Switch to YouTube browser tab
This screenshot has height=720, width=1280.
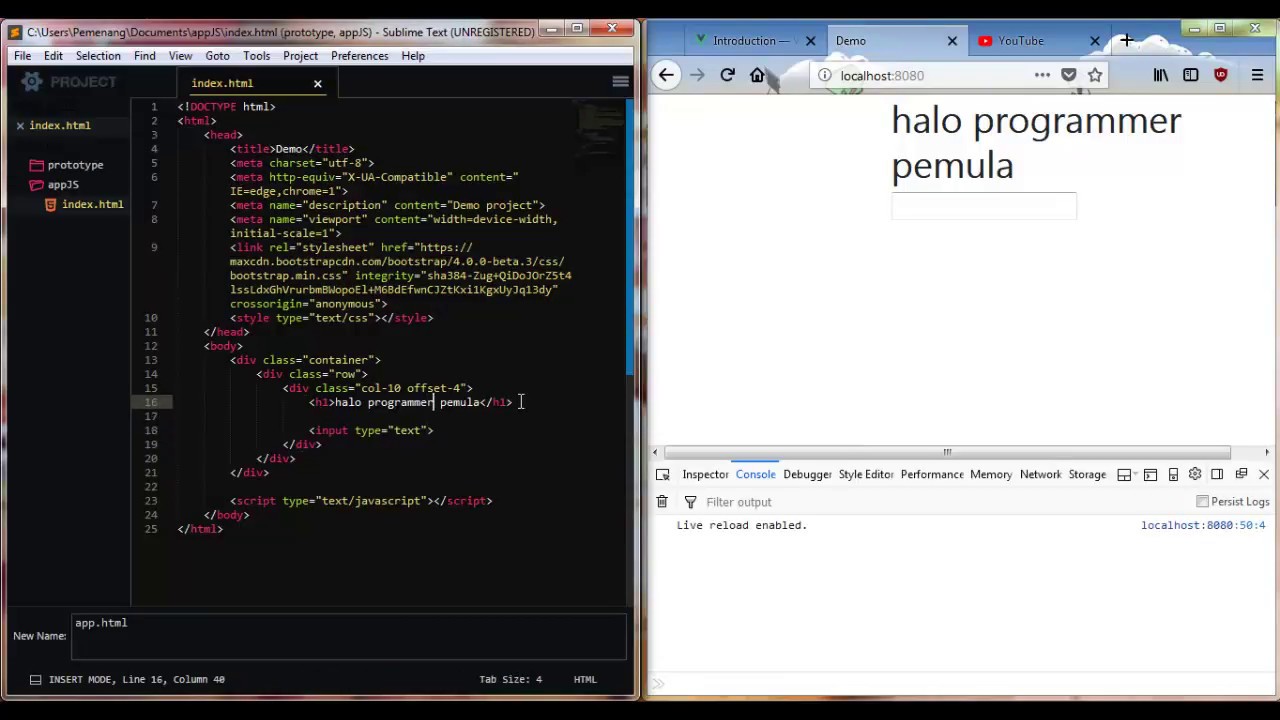[x=1020, y=41]
